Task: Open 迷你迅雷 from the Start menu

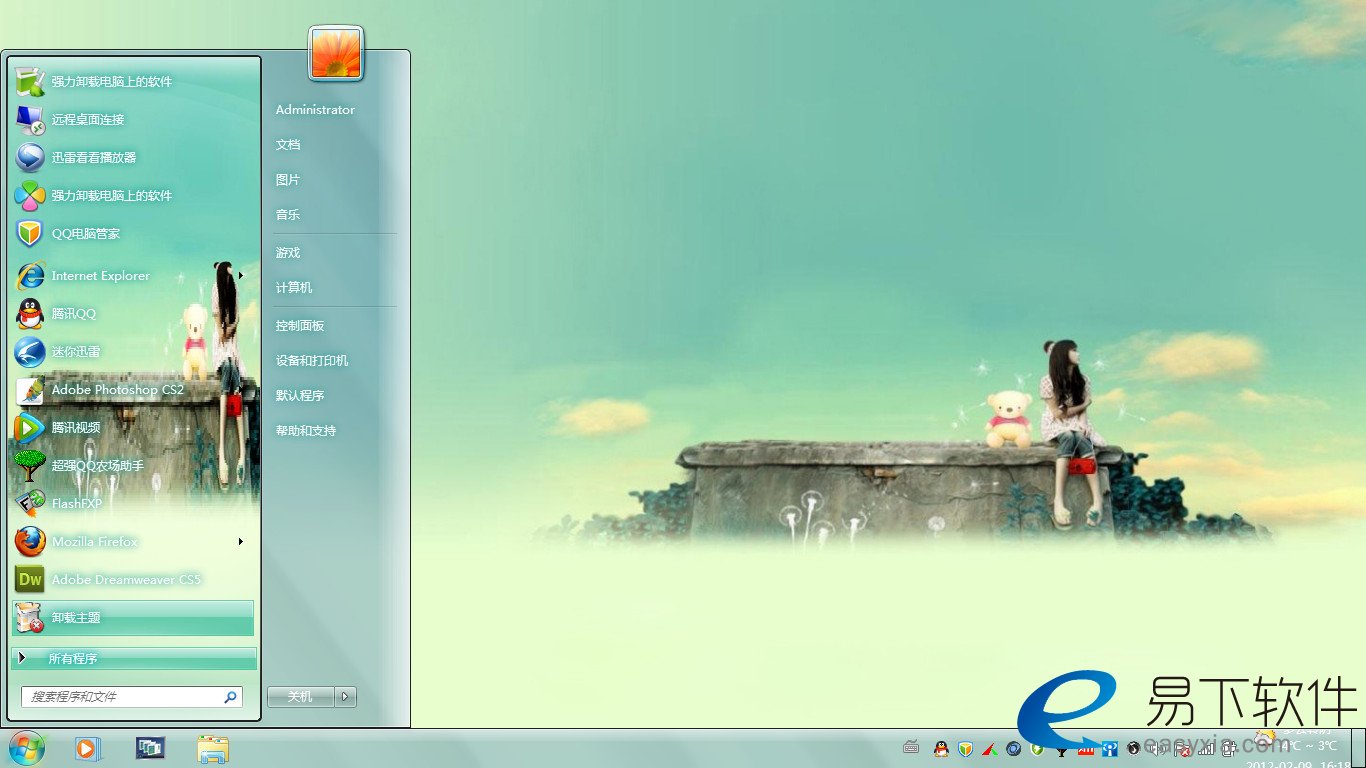Action: (x=75, y=352)
